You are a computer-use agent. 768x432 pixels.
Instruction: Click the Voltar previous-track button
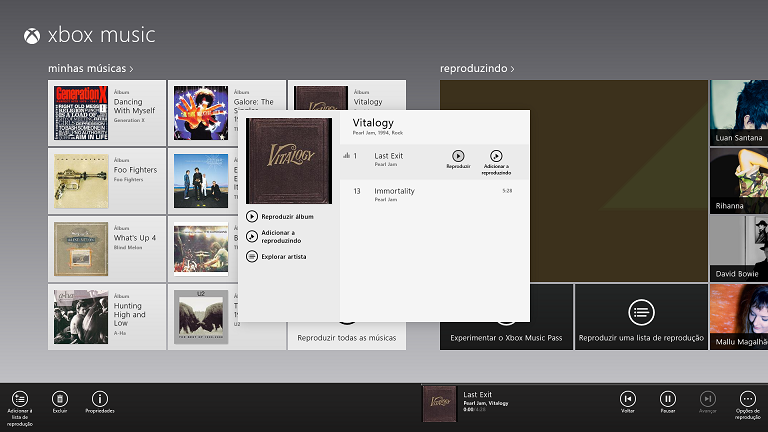click(x=628, y=399)
